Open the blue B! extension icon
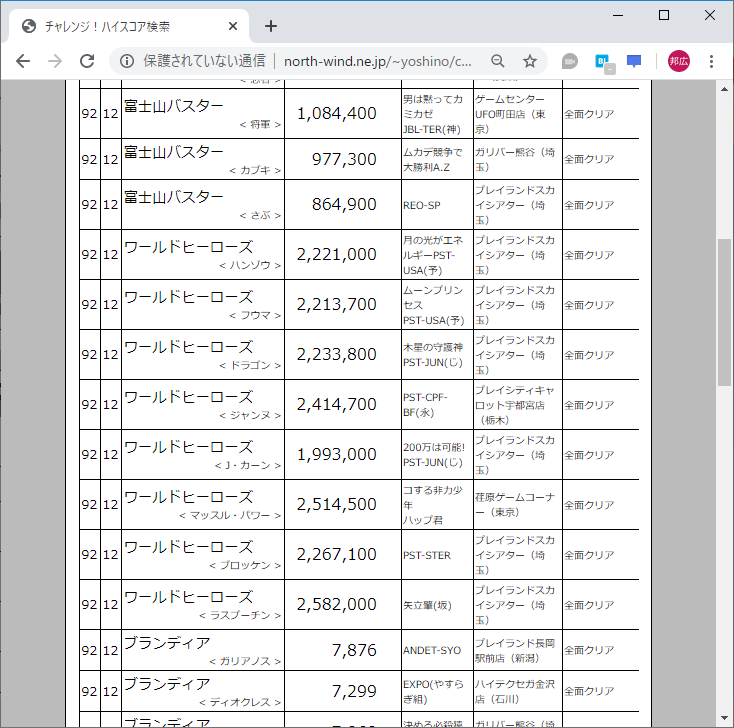Image resolution: width=734 pixels, height=728 pixels. pyautogui.click(x=604, y=62)
